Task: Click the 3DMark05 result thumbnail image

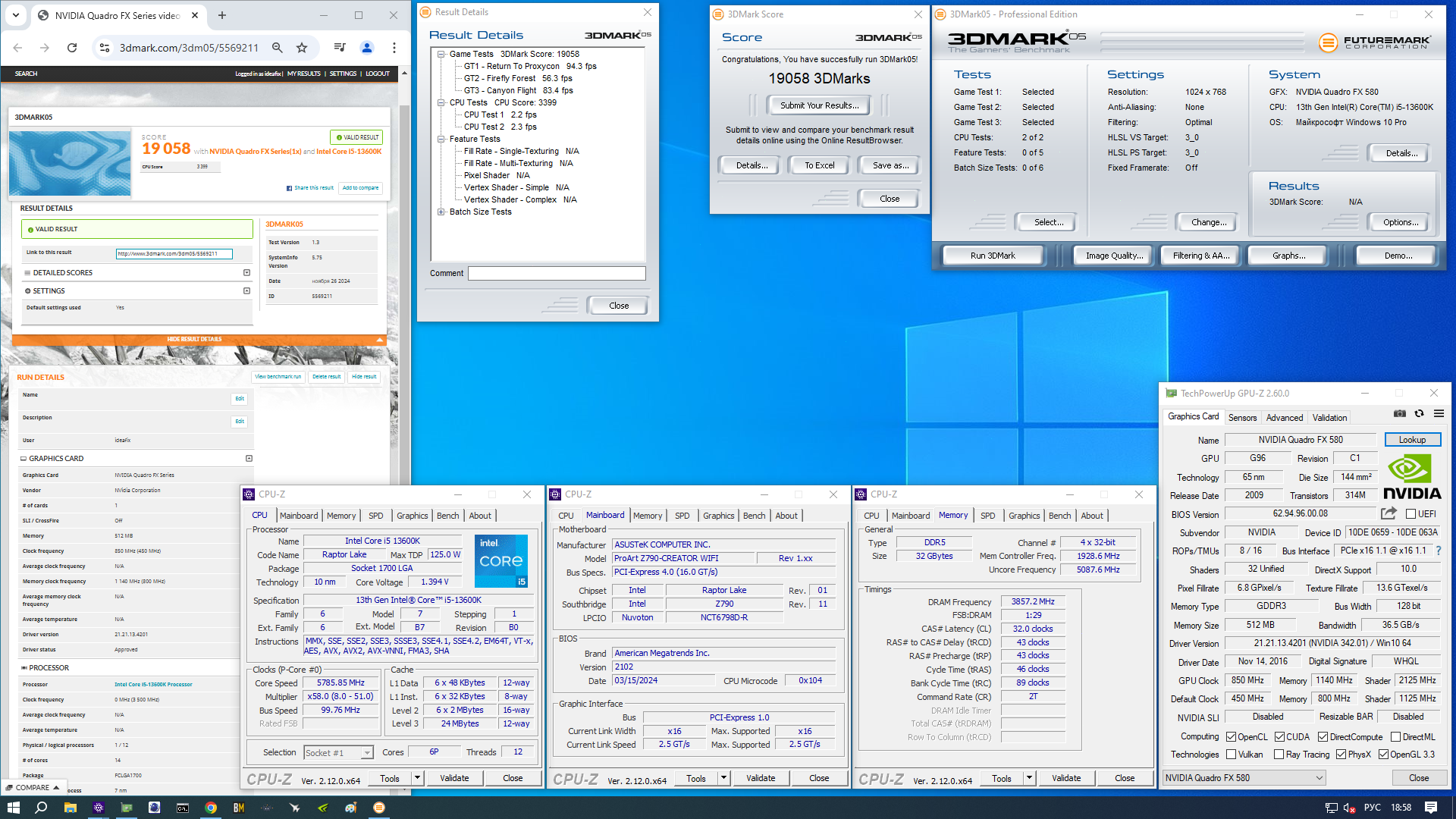Action: (71, 164)
